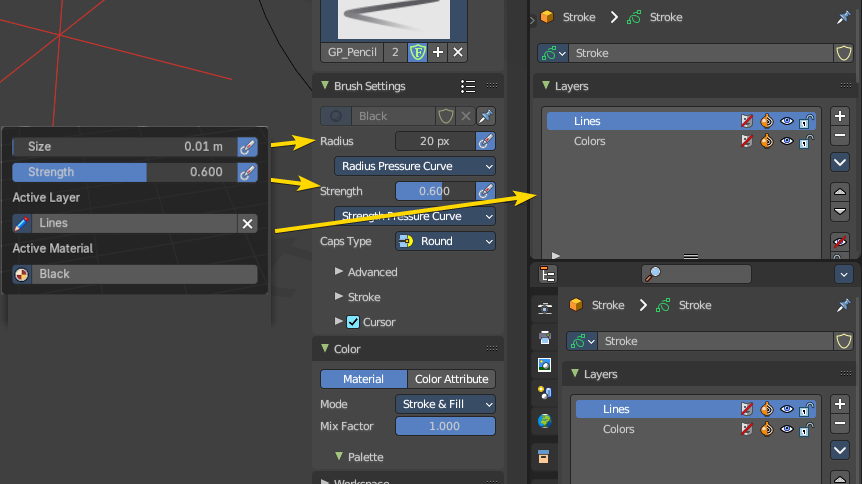The image size is (862, 484).
Task: Click the material sphere icon next to Black
Action: [21, 274]
